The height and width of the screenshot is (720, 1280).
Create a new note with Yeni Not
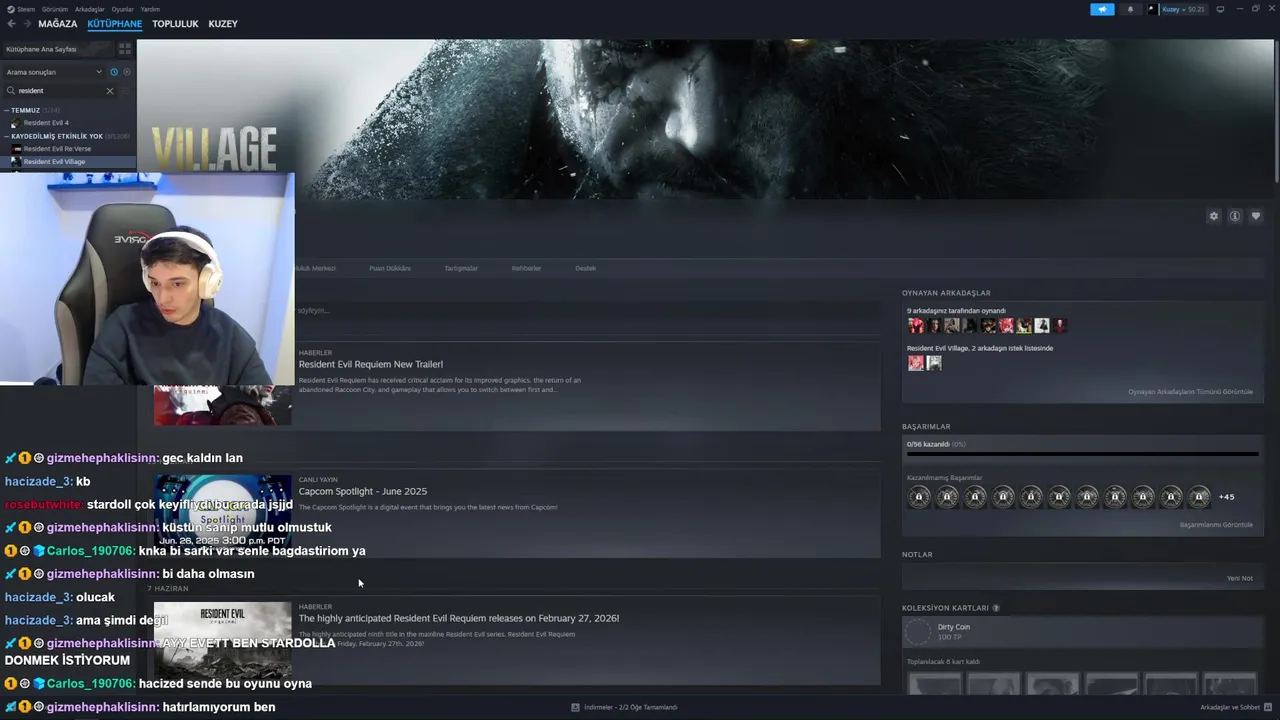pos(1240,578)
